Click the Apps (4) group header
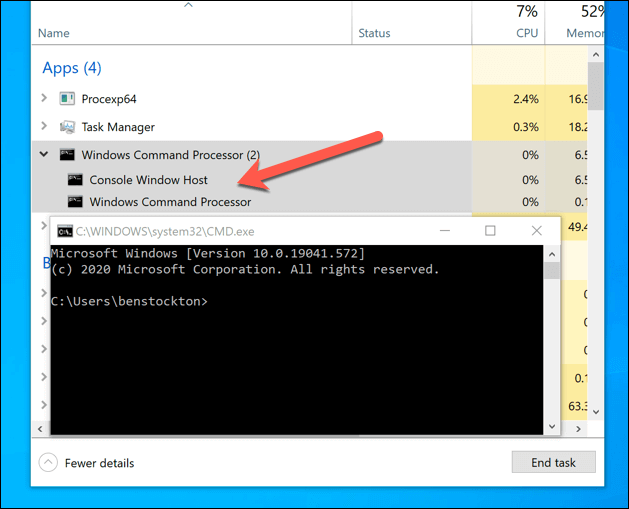The width and height of the screenshot is (629, 509). click(71, 68)
